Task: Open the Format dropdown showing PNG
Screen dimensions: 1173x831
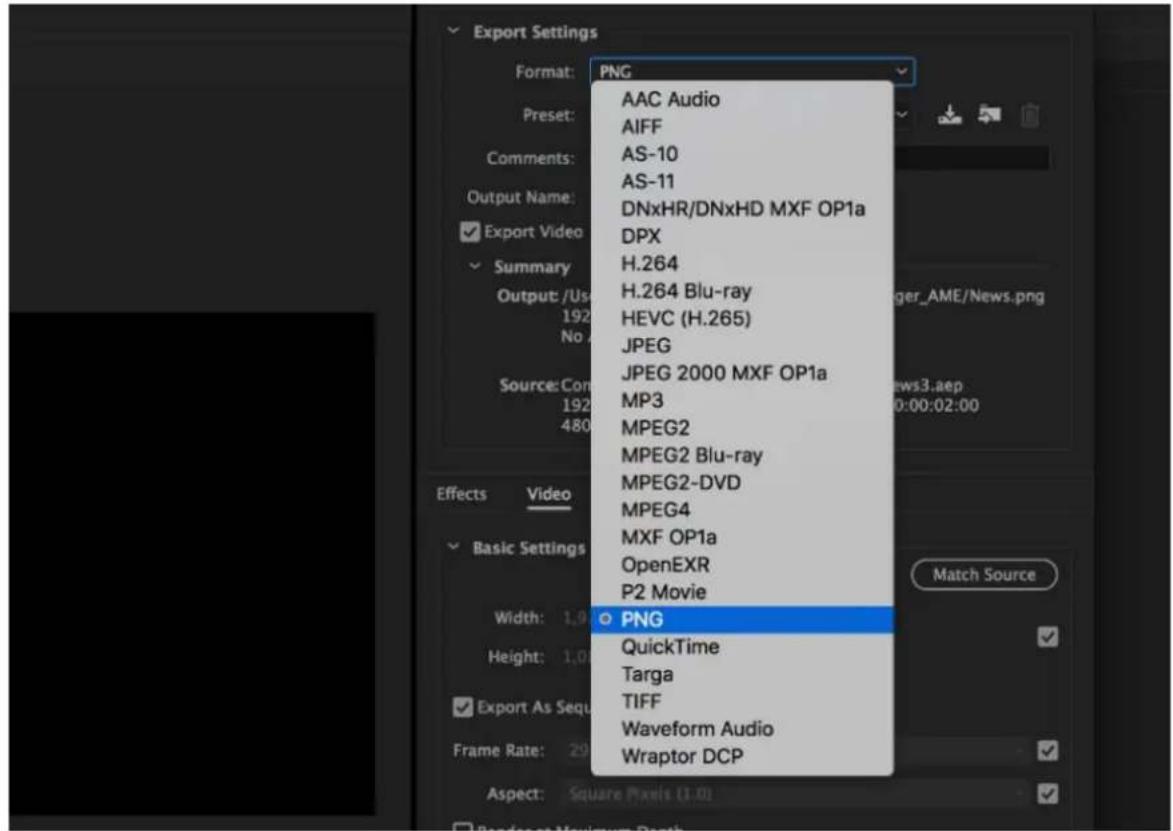Action: 752,71
